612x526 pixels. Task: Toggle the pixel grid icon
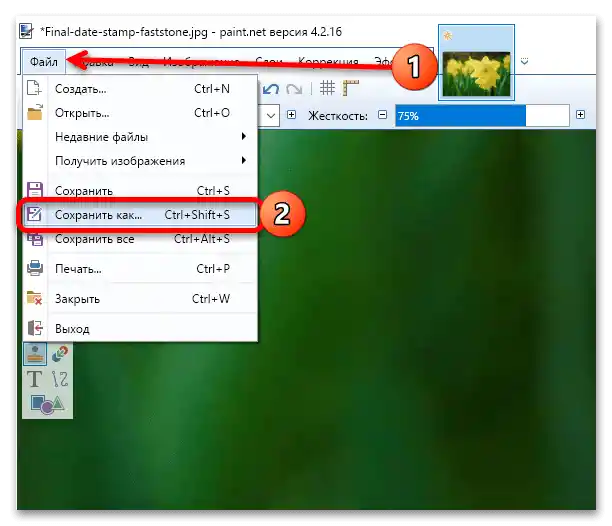(327, 88)
